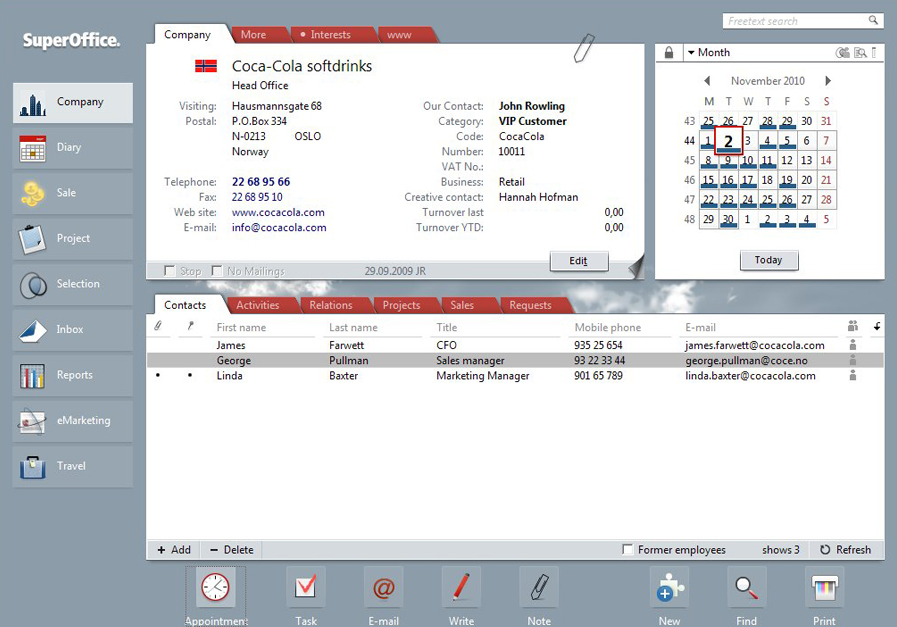
Task: Sort contacts by the pin column header
Action: tap(190, 326)
